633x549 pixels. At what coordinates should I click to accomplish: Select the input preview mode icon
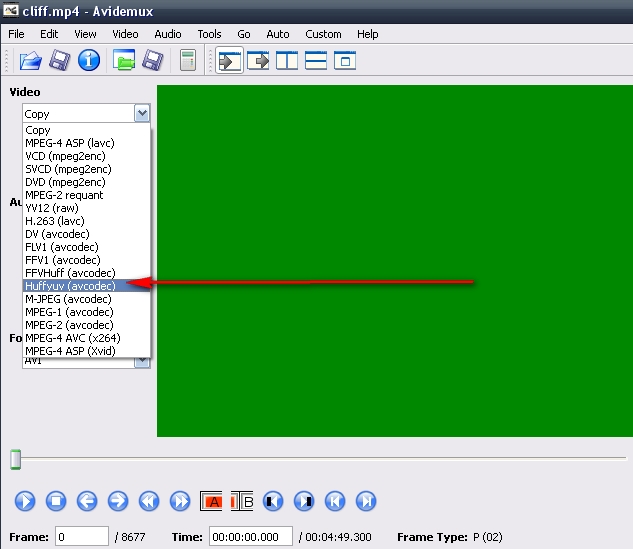pos(229,61)
